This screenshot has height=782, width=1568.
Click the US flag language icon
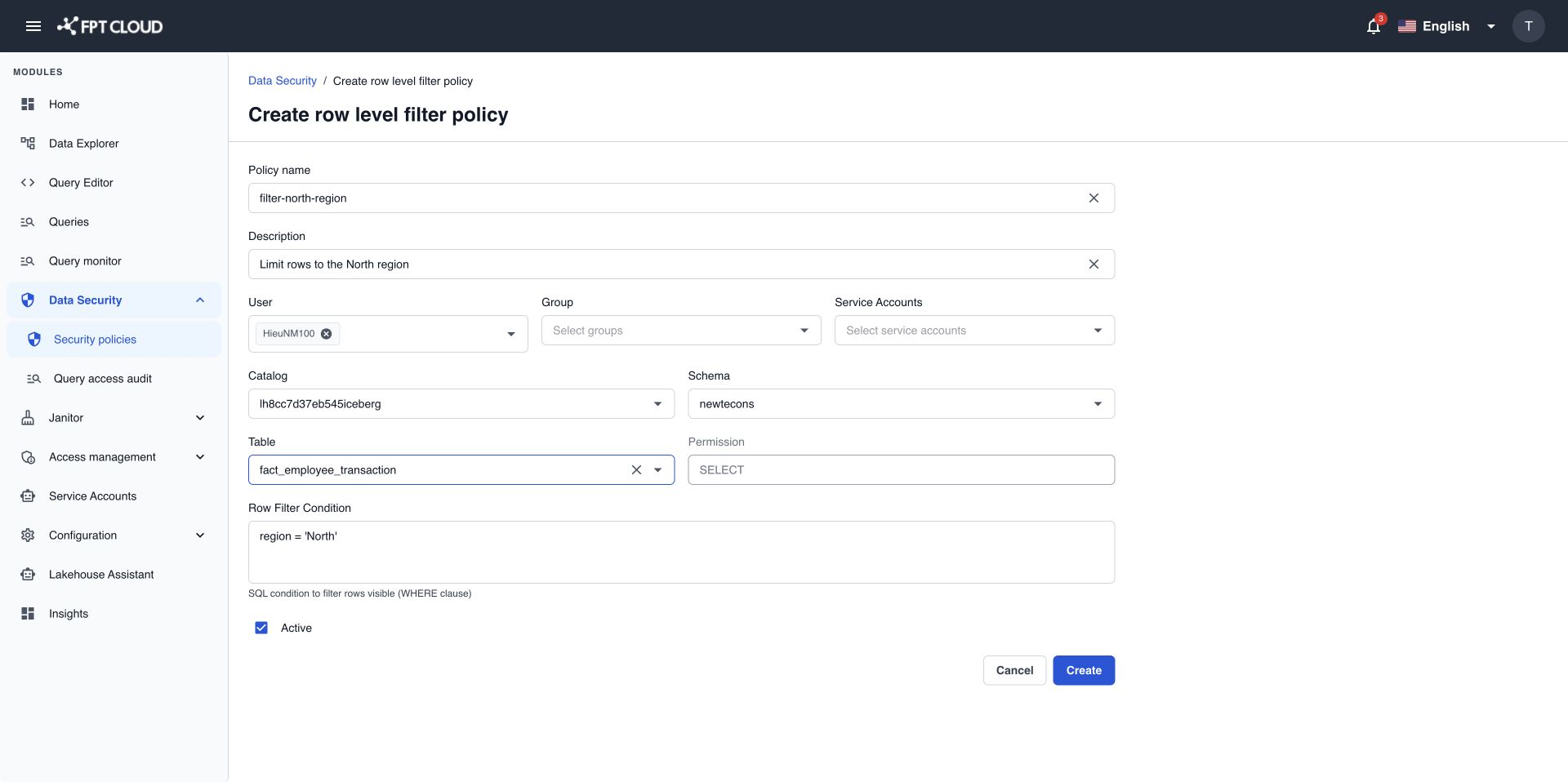coord(1406,26)
